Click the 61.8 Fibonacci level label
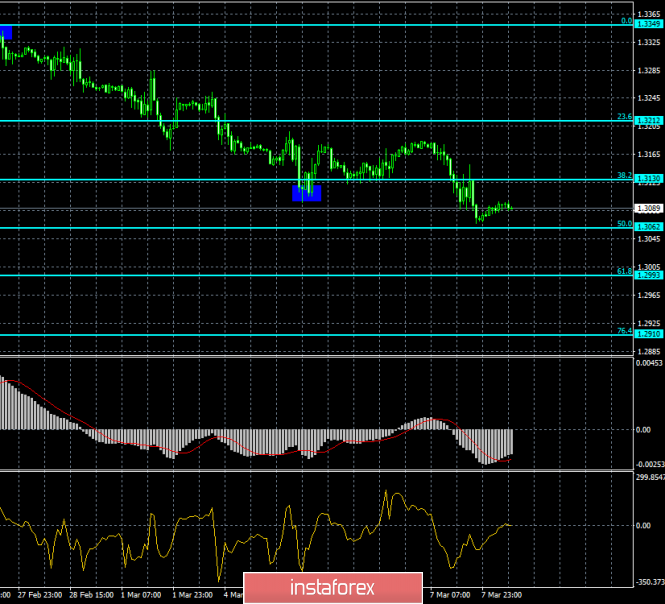The image size is (665, 604). pos(624,271)
